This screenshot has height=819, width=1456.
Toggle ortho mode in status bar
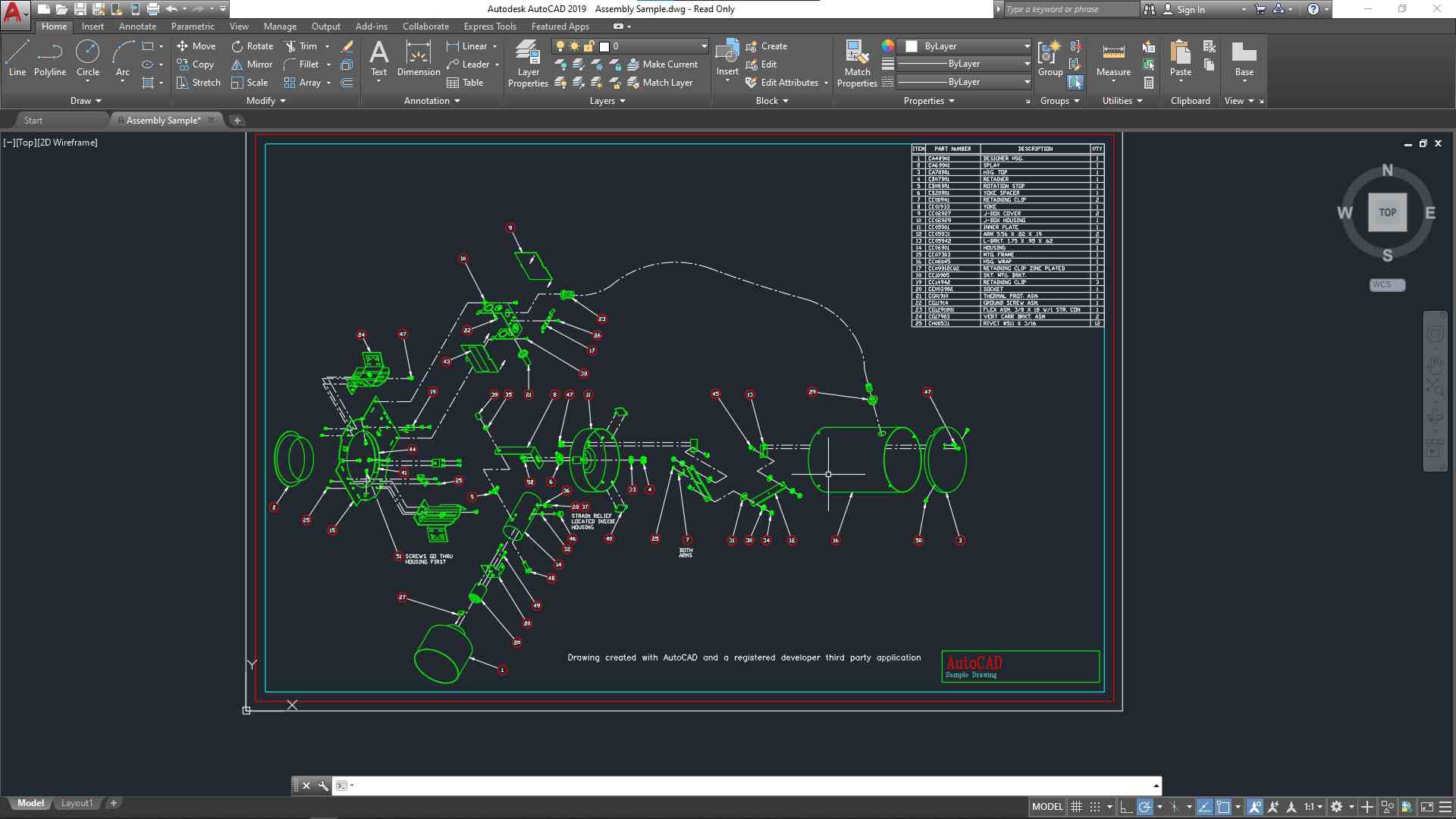pyautogui.click(x=1126, y=807)
